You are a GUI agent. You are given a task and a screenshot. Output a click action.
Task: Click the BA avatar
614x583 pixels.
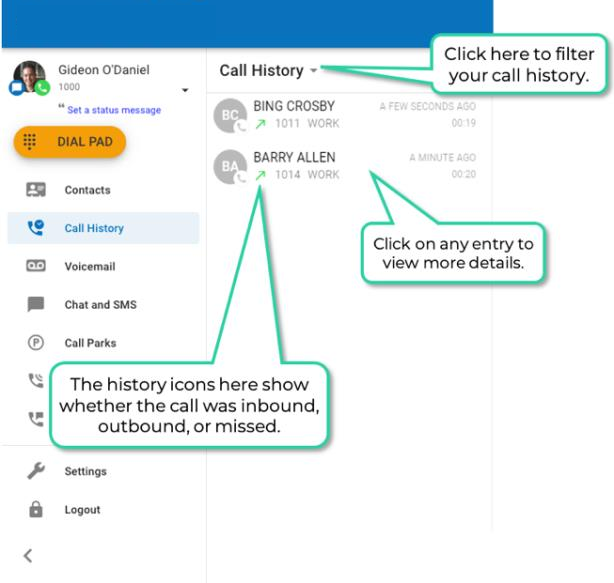coord(230,166)
